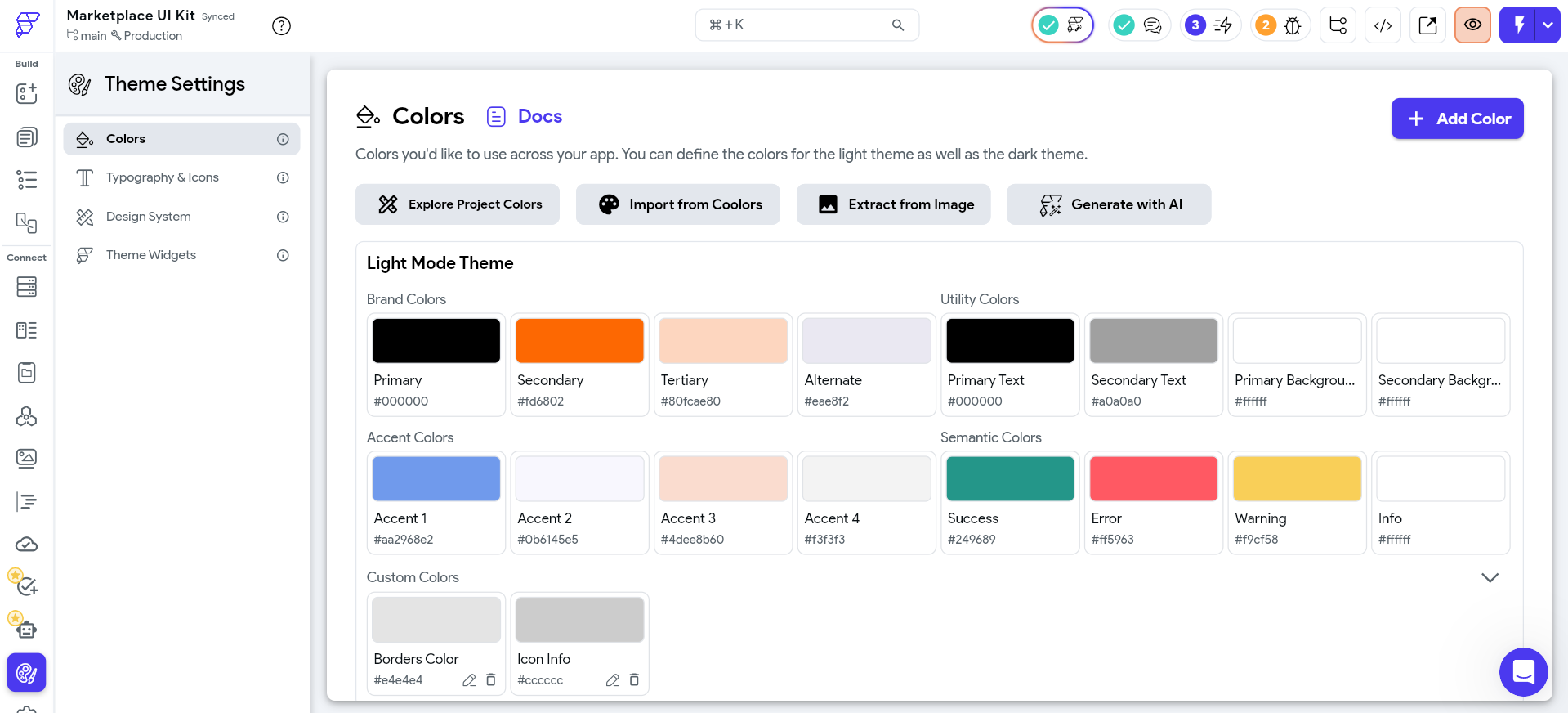
Task: Edit the Icon Info custom color
Action: pyautogui.click(x=612, y=679)
